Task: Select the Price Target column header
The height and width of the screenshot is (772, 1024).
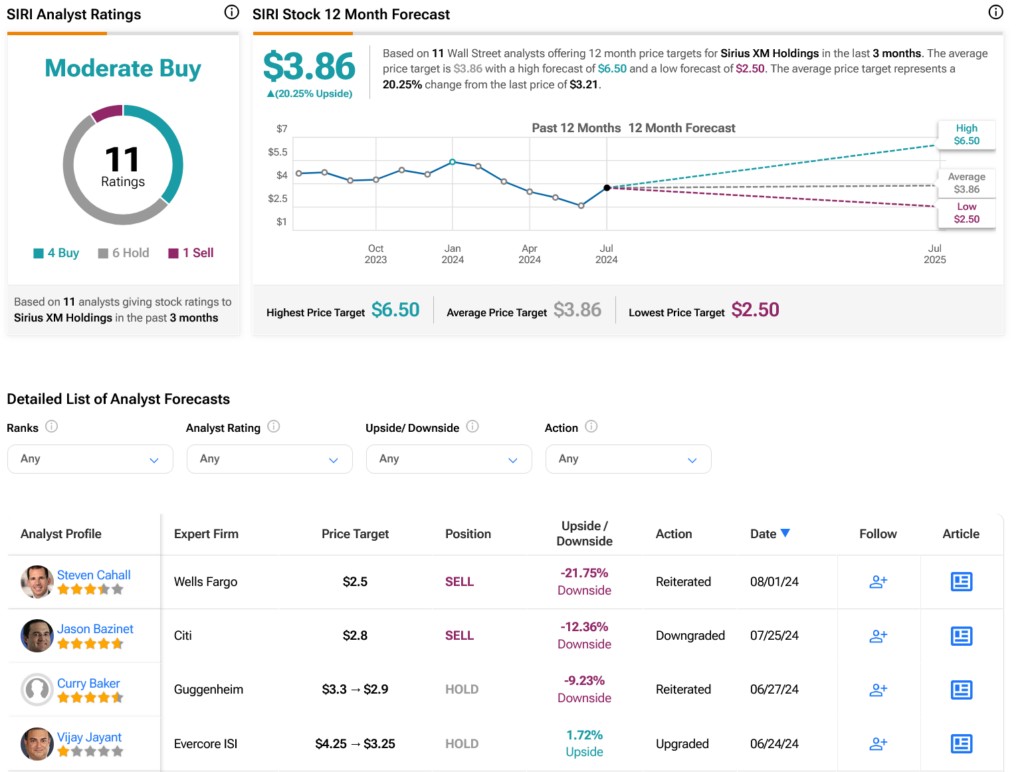Action: [x=355, y=534]
